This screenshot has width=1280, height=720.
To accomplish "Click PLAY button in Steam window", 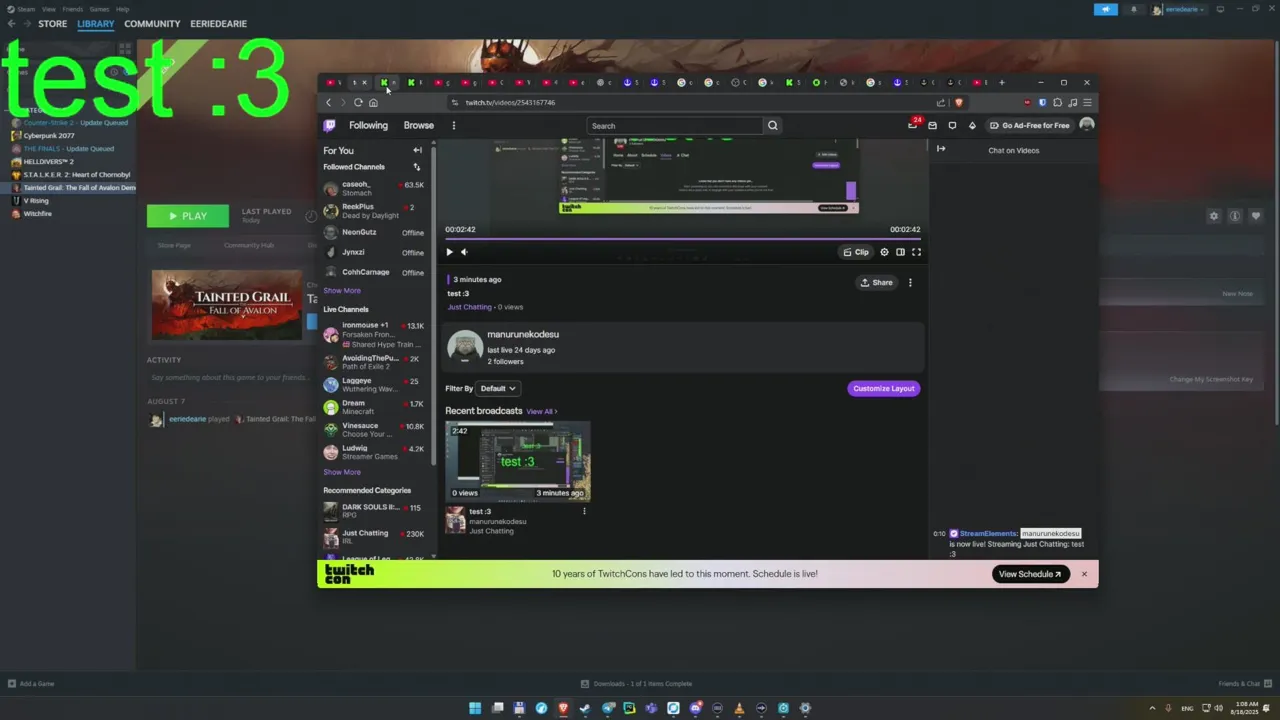I will [188, 216].
